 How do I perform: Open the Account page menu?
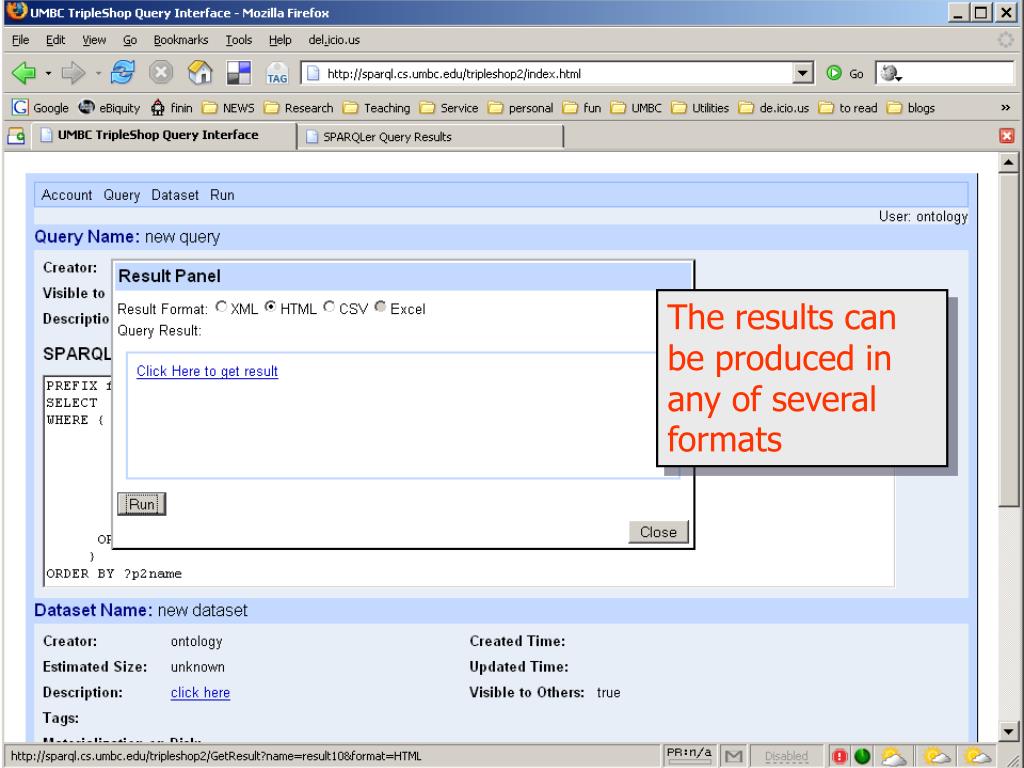click(x=67, y=195)
